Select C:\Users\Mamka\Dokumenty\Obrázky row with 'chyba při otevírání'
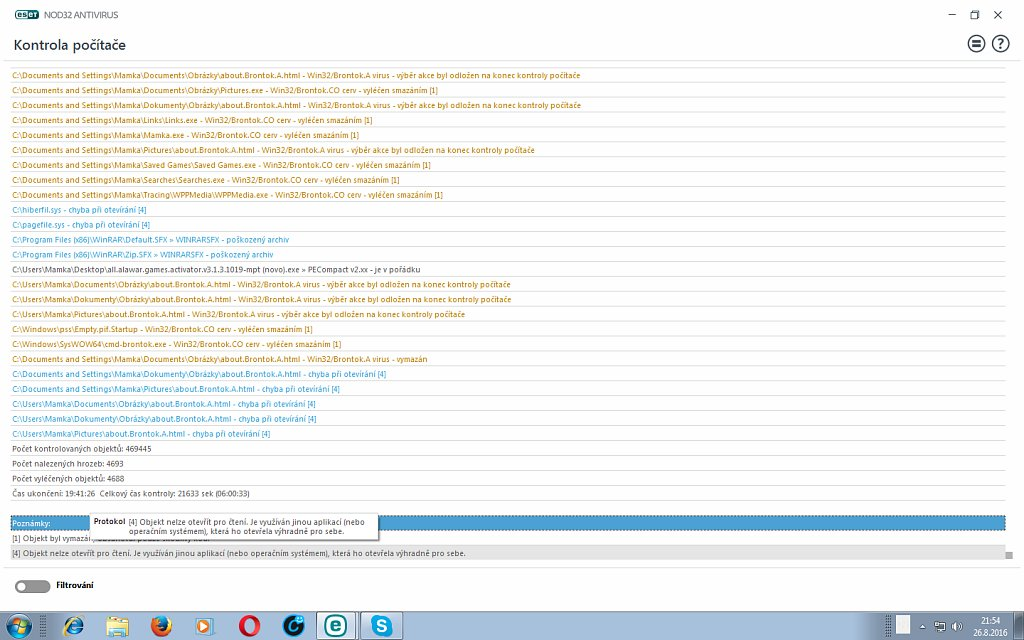 508,419
